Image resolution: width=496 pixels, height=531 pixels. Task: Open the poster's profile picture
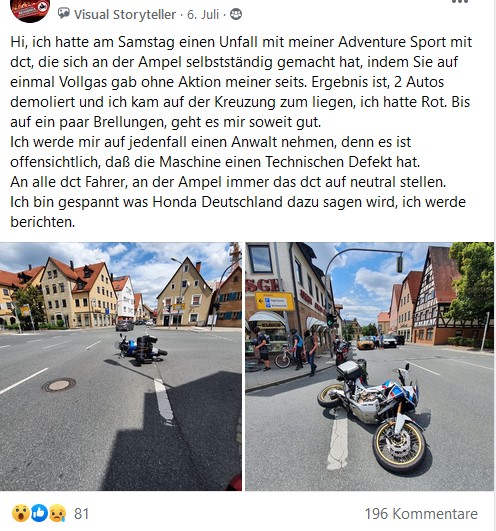[30, 9]
